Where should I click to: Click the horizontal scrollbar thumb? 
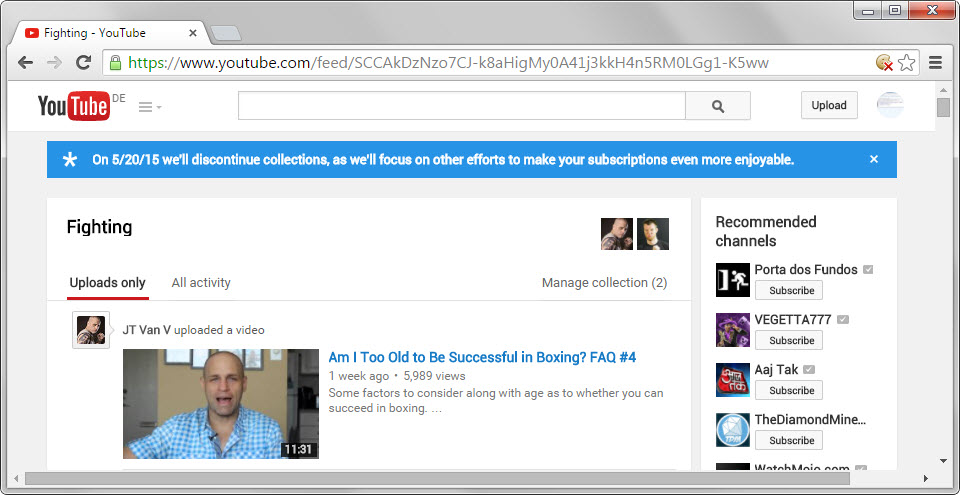(x=437, y=478)
